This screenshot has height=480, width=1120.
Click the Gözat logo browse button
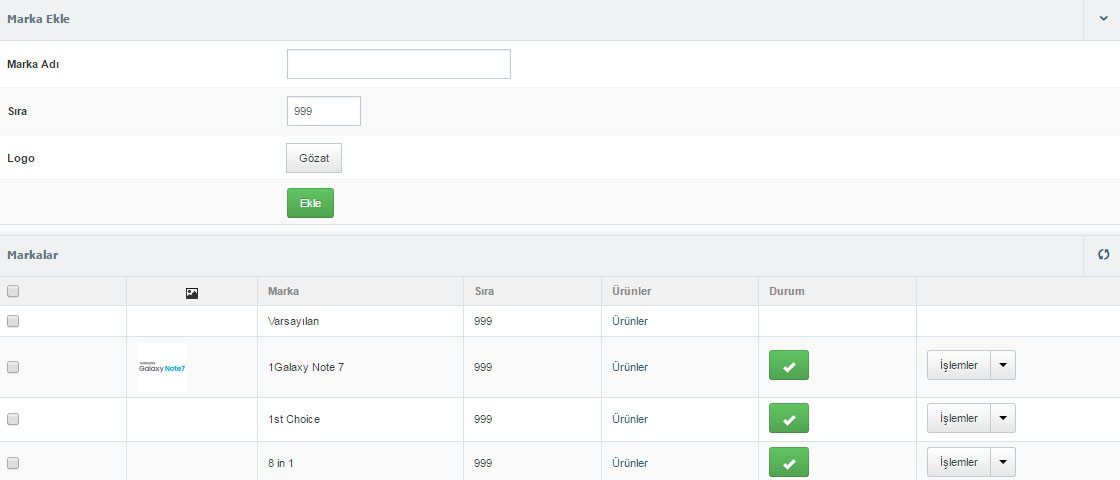tap(314, 158)
